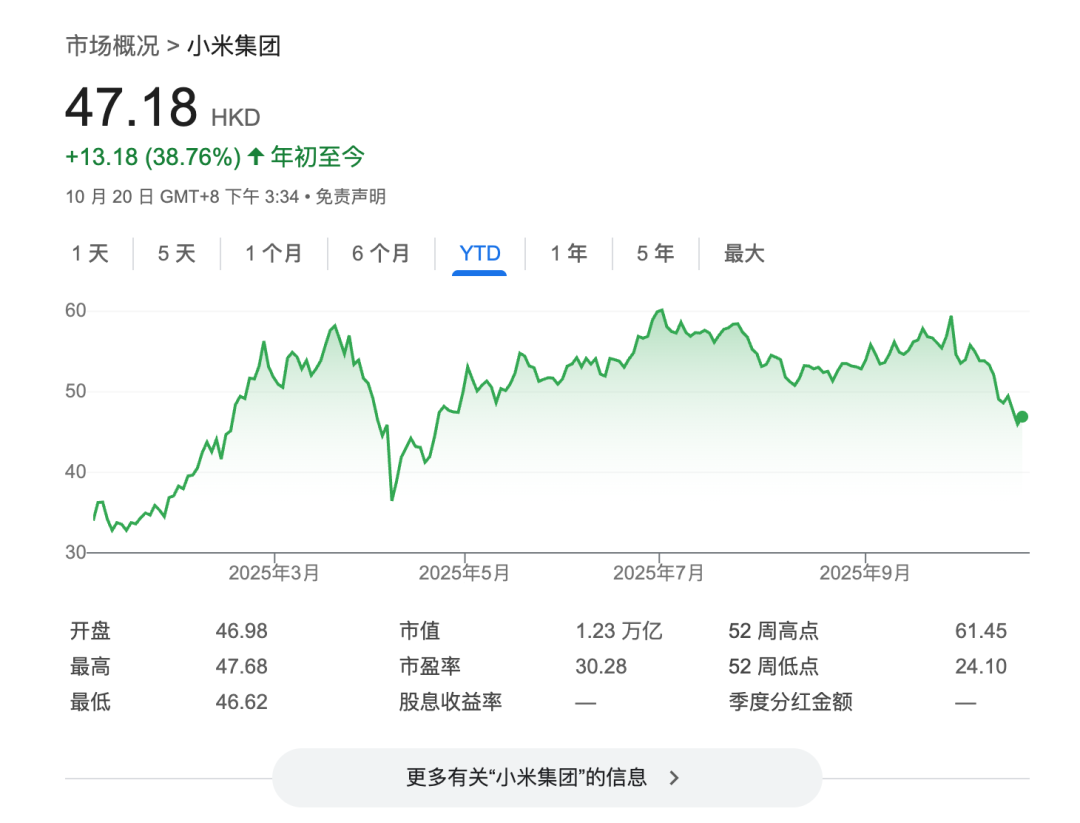Click the chevron on the info button
The height and width of the screenshot is (823, 1080).
675,777
